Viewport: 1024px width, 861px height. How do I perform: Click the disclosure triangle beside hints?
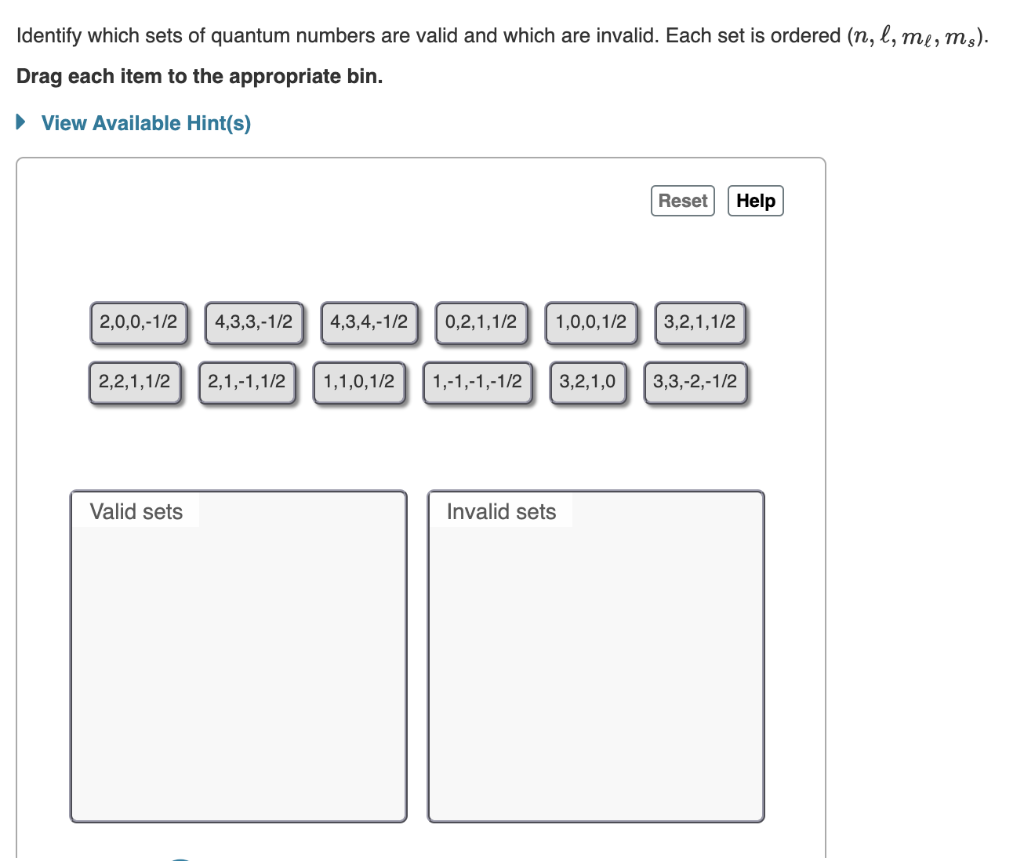coord(18,122)
